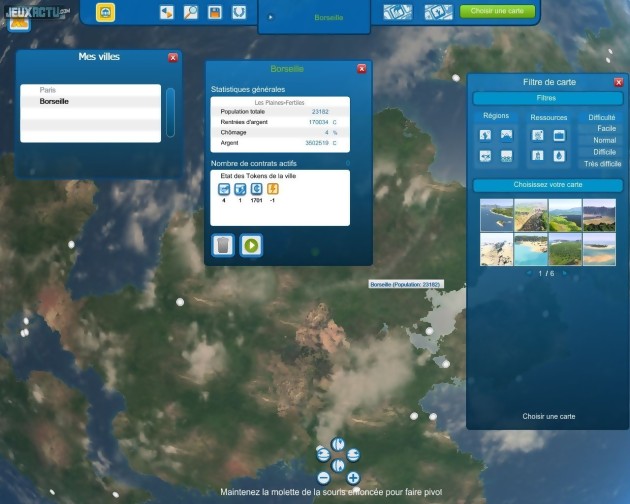Go to next map page arrow
The width and height of the screenshot is (630, 504).
tap(565, 273)
